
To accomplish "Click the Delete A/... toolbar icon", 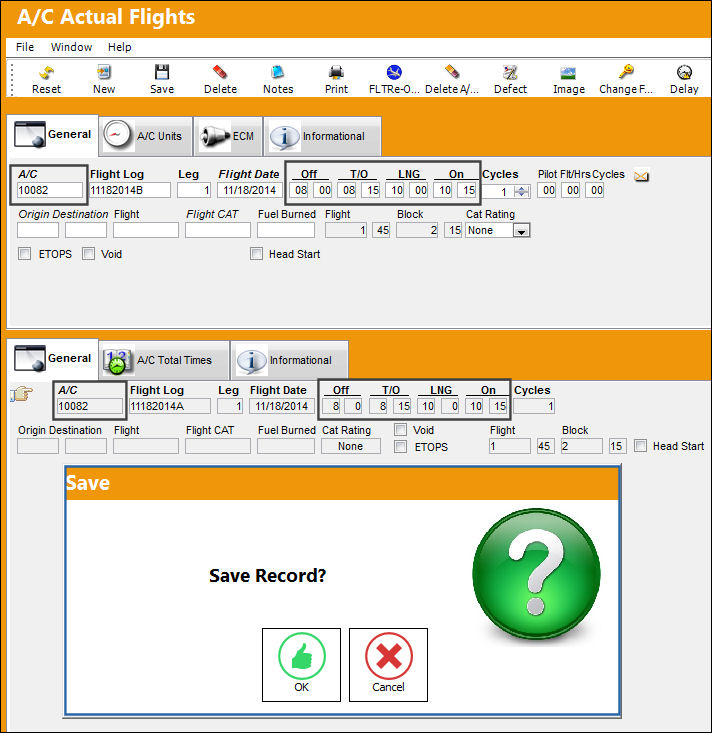I will pyautogui.click(x=452, y=72).
